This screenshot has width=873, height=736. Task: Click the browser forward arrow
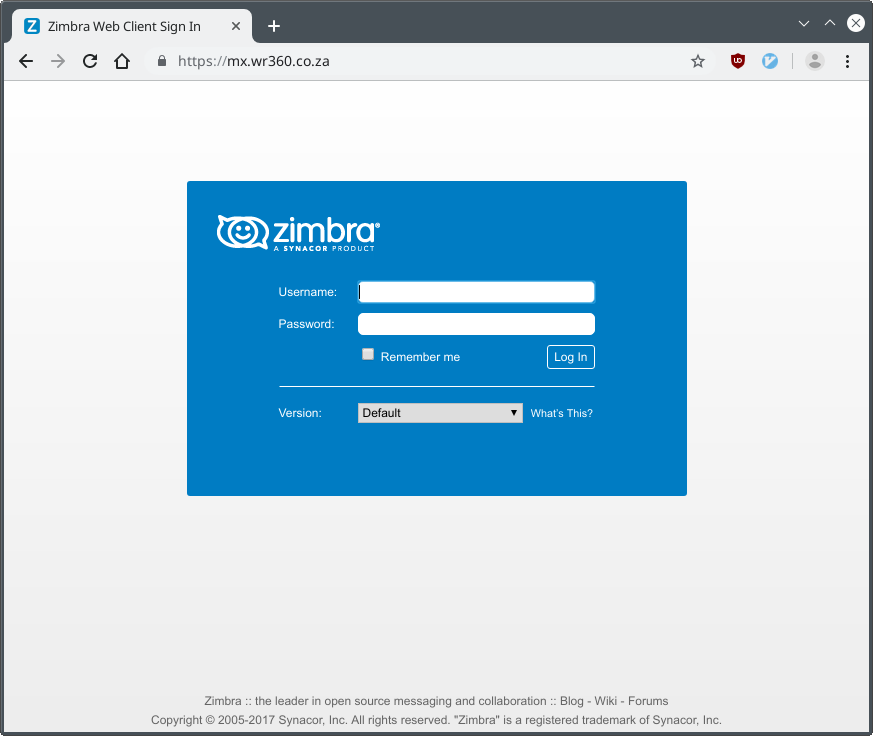click(58, 61)
